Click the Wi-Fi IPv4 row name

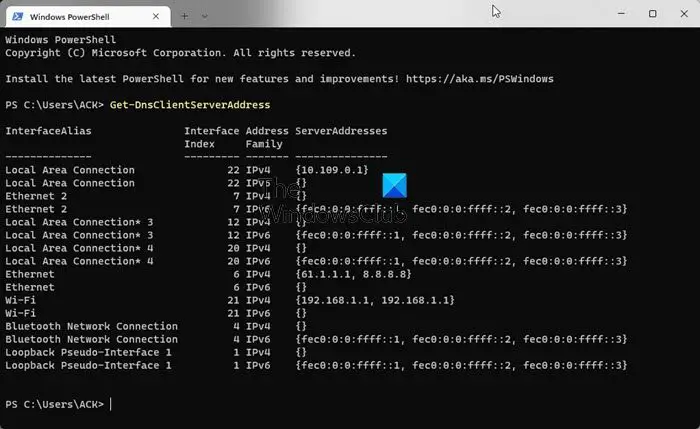coord(21,300)
